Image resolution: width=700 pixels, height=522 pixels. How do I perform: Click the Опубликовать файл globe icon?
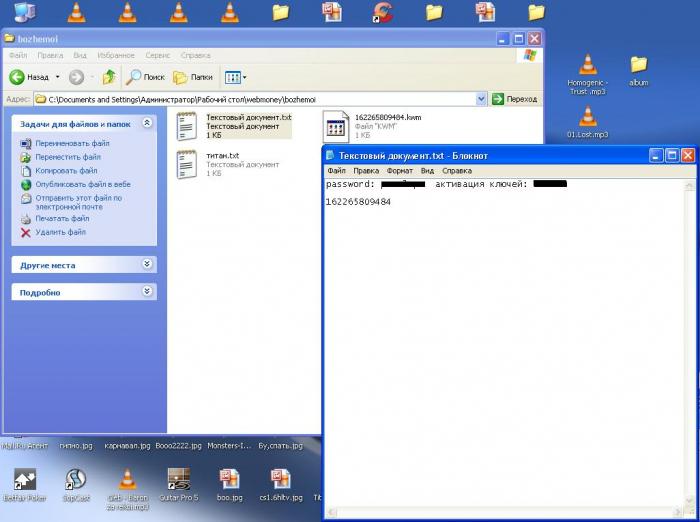pyautogui.click(x=26, y=184)
